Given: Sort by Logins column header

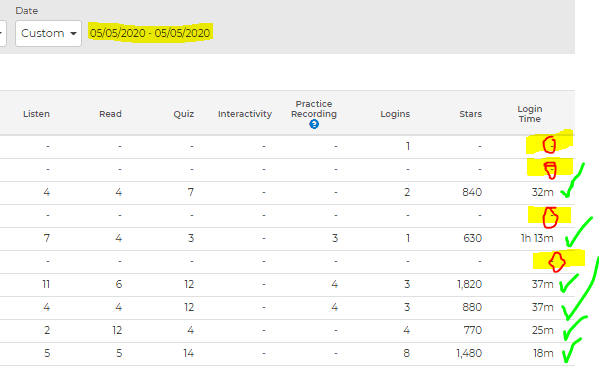Looking at the screenshot, I should click(395, 114).
